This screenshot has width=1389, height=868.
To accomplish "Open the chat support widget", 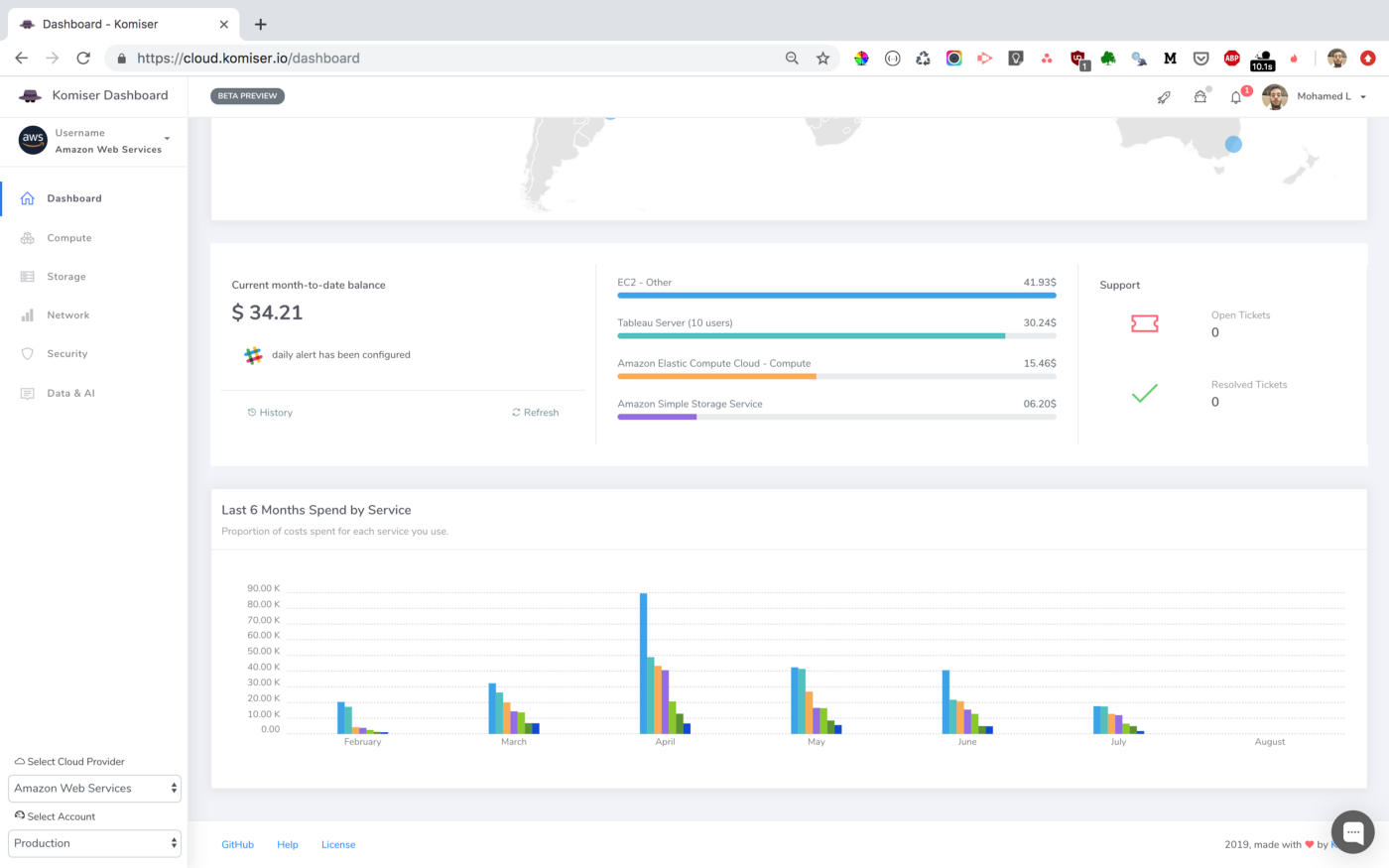I will click(1352, 832).
